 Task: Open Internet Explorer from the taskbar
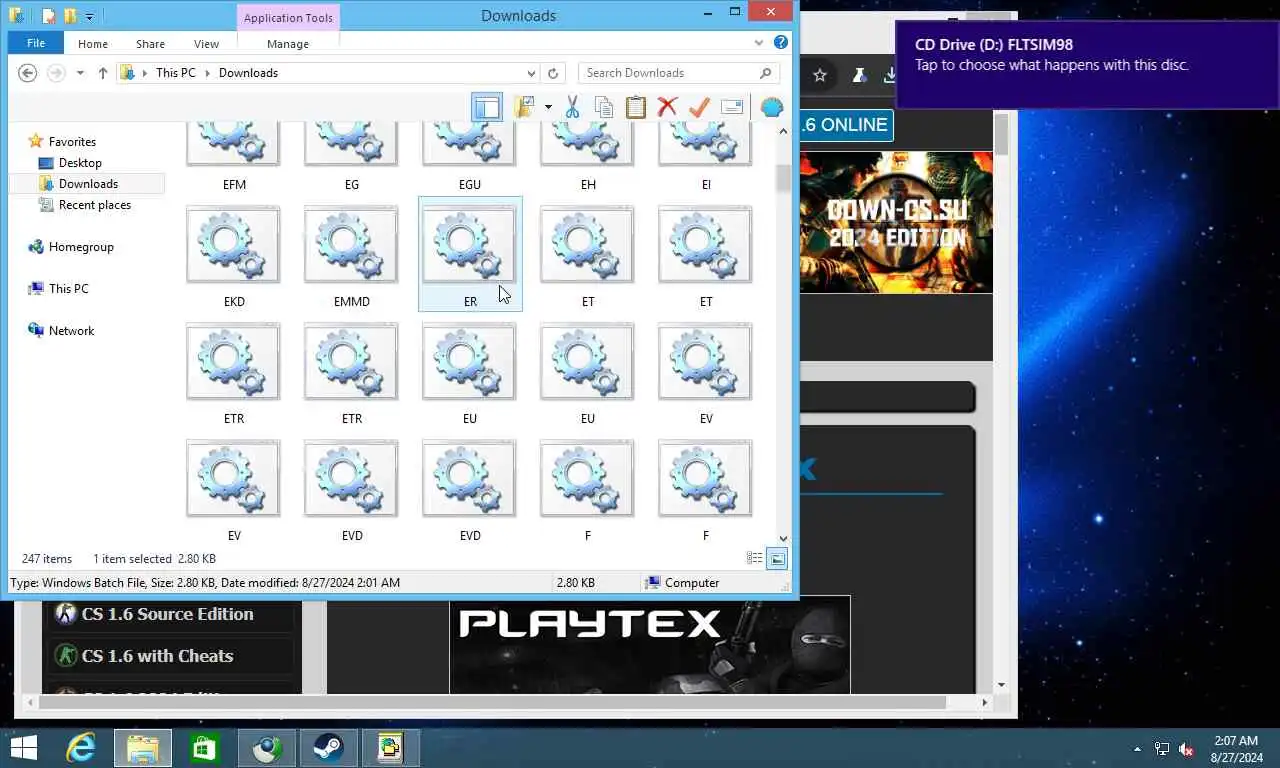click(x=81, y=748)
